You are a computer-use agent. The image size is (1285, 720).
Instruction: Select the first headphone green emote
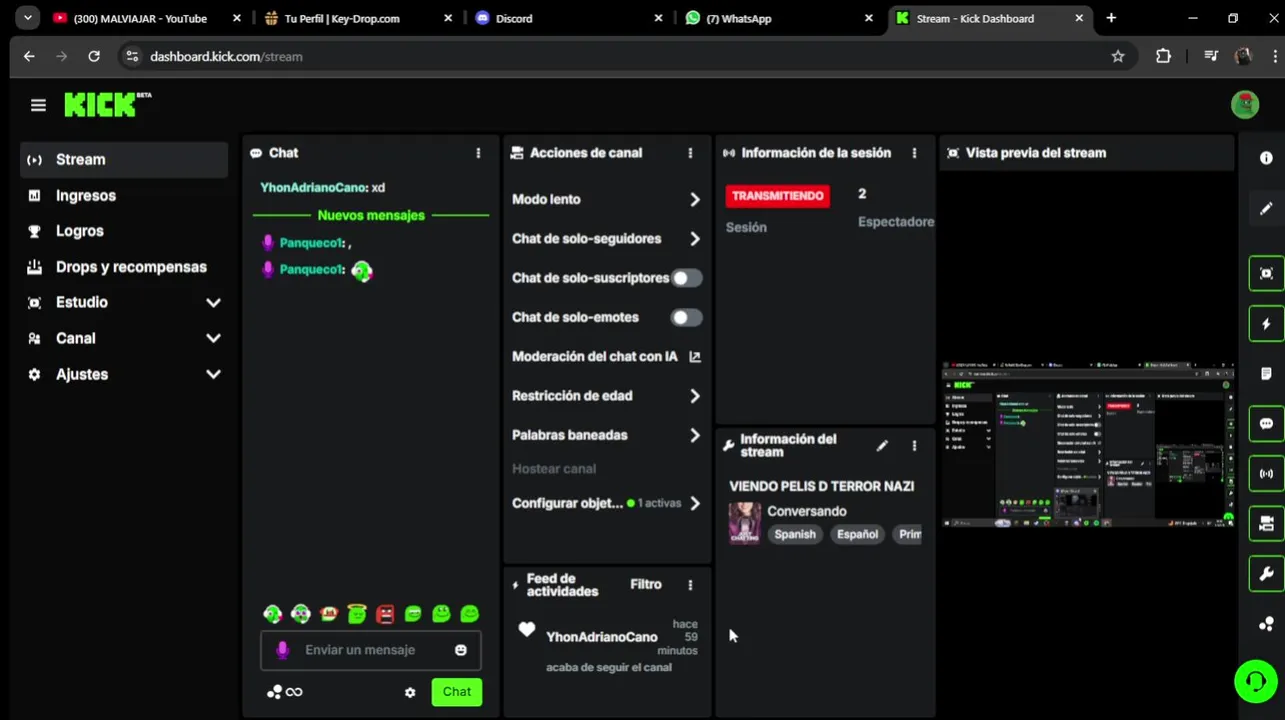[x=273, y=614]
